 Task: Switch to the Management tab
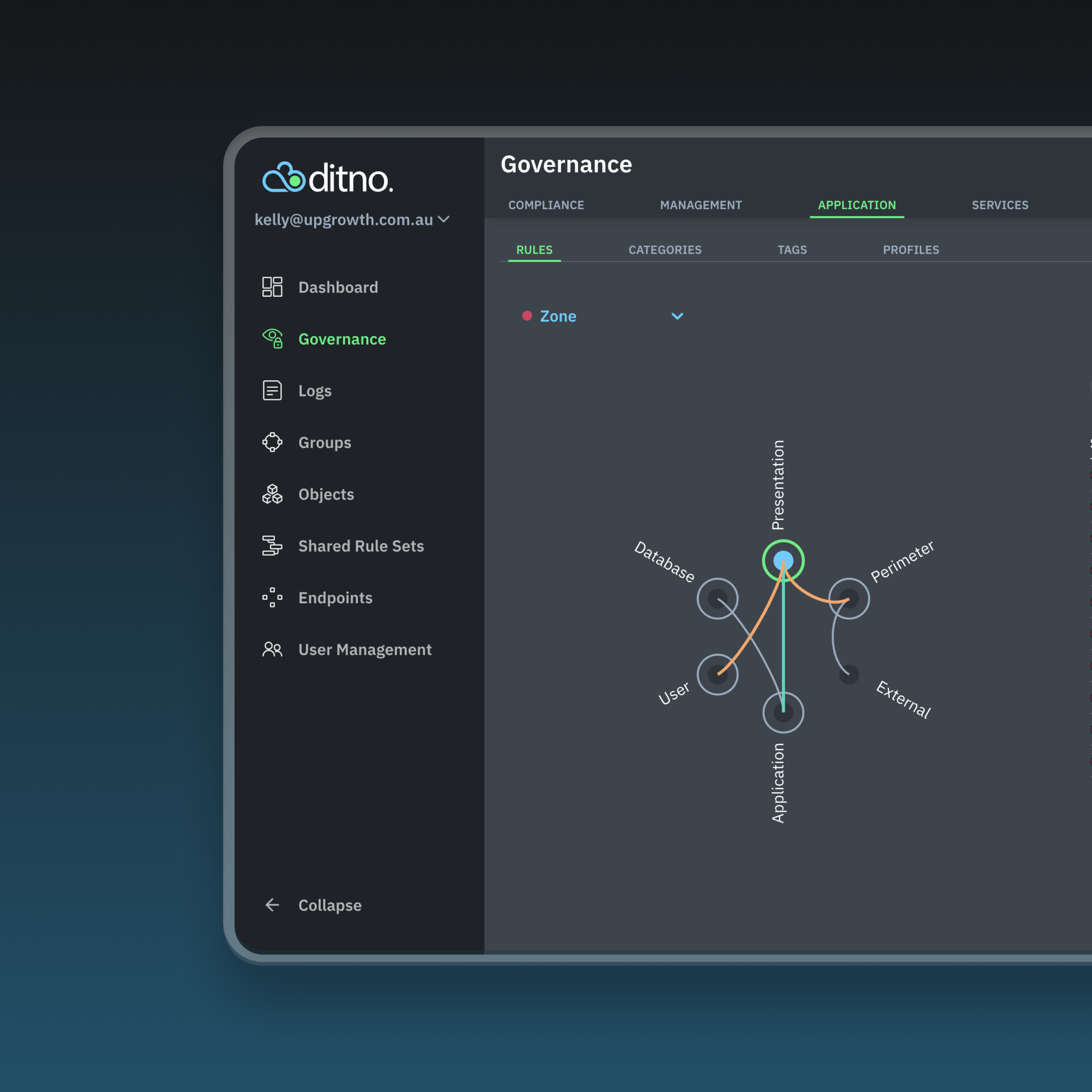click(x=701, y=205)
